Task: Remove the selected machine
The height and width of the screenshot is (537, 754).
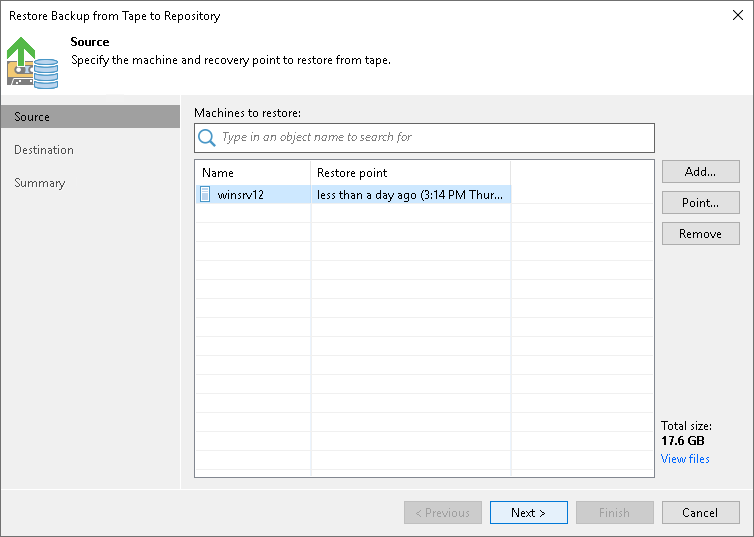Action: coord(701,234)
